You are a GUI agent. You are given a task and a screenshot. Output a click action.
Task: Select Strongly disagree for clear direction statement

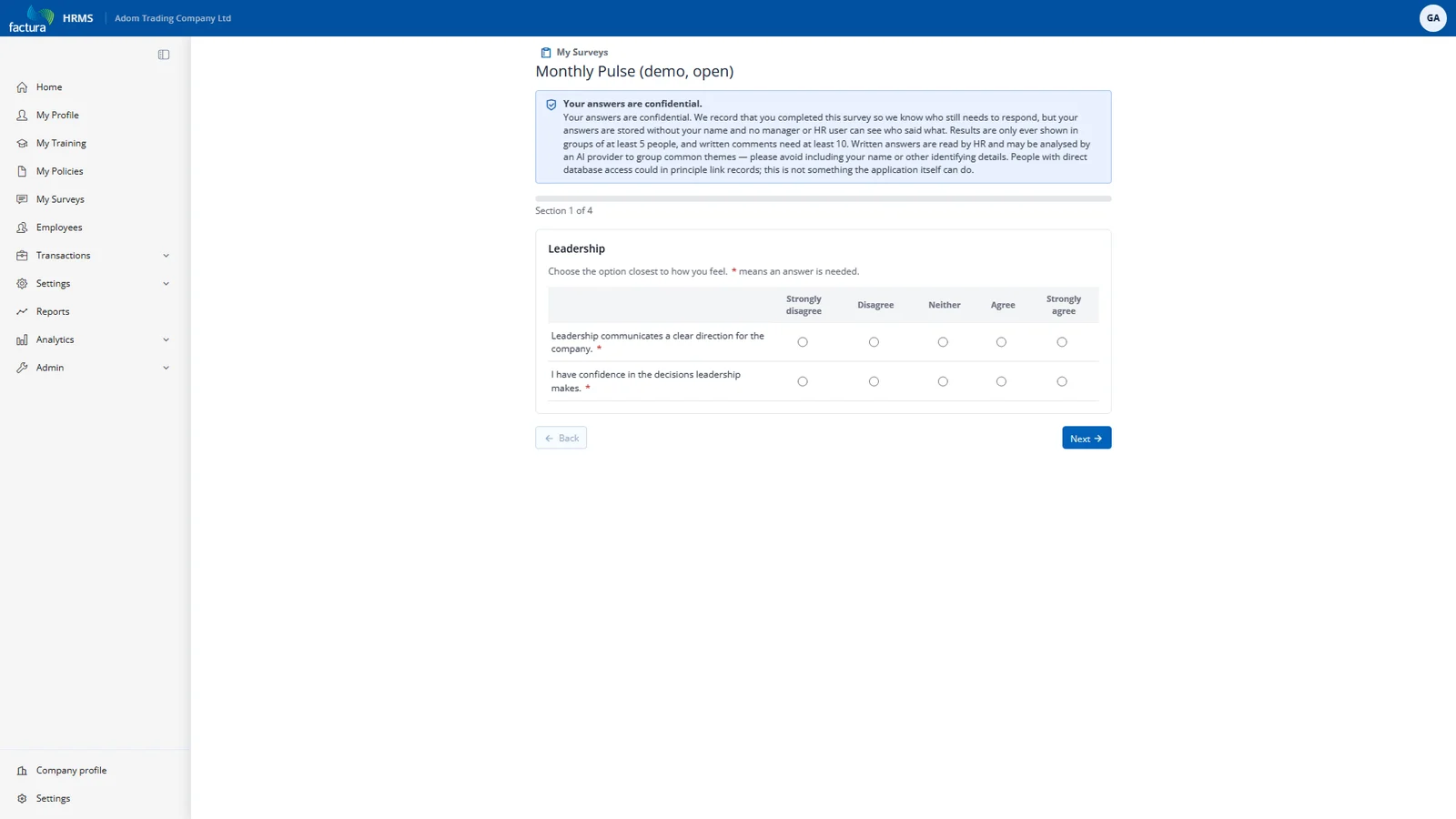[803, 342]
